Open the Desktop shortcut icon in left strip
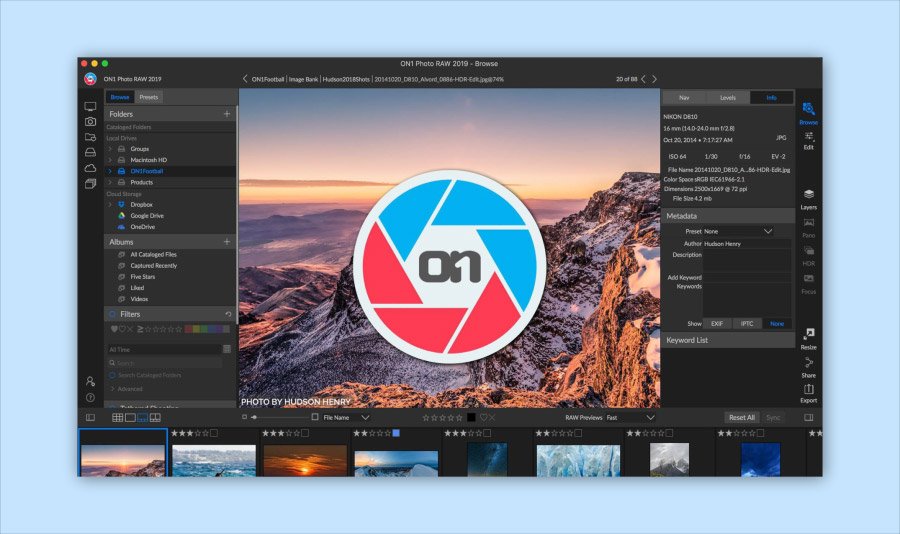The width and height of the screenshot is (900, 534). pyautogui.click(x=90, y=107)
